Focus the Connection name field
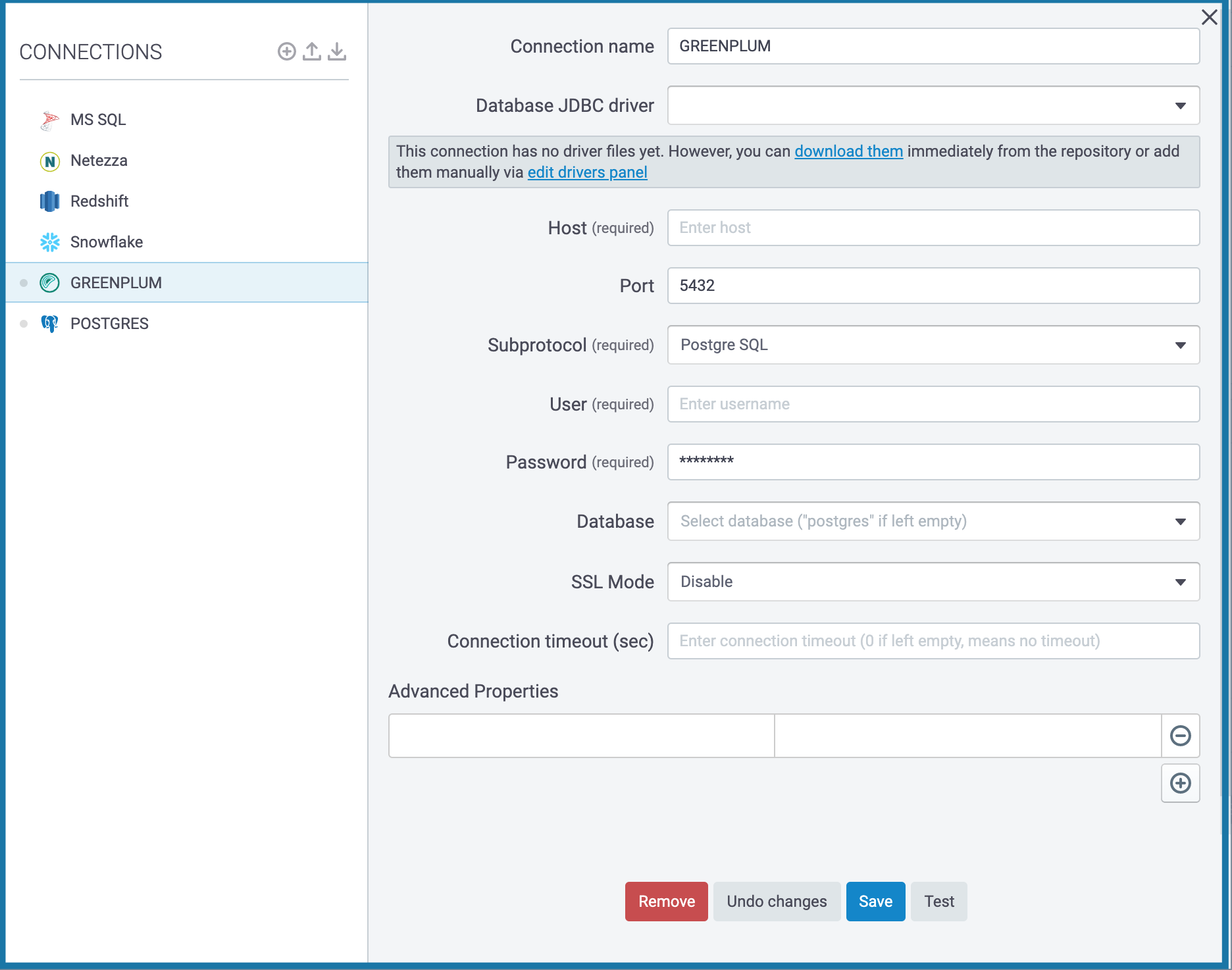1232x970 pixels. coord(933,46)
